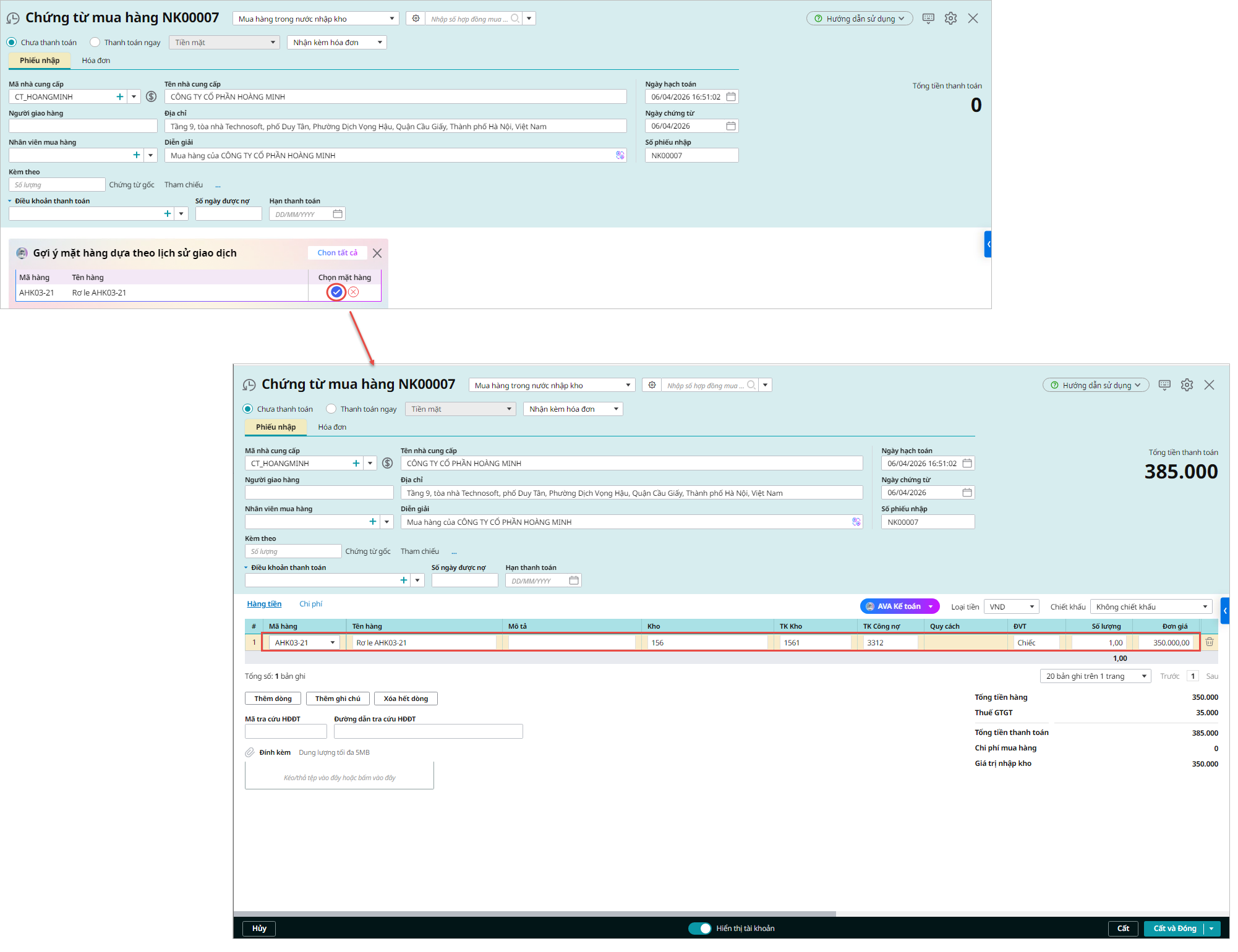Click the Thêm dòng button
1238x952 pixels.
273,699
